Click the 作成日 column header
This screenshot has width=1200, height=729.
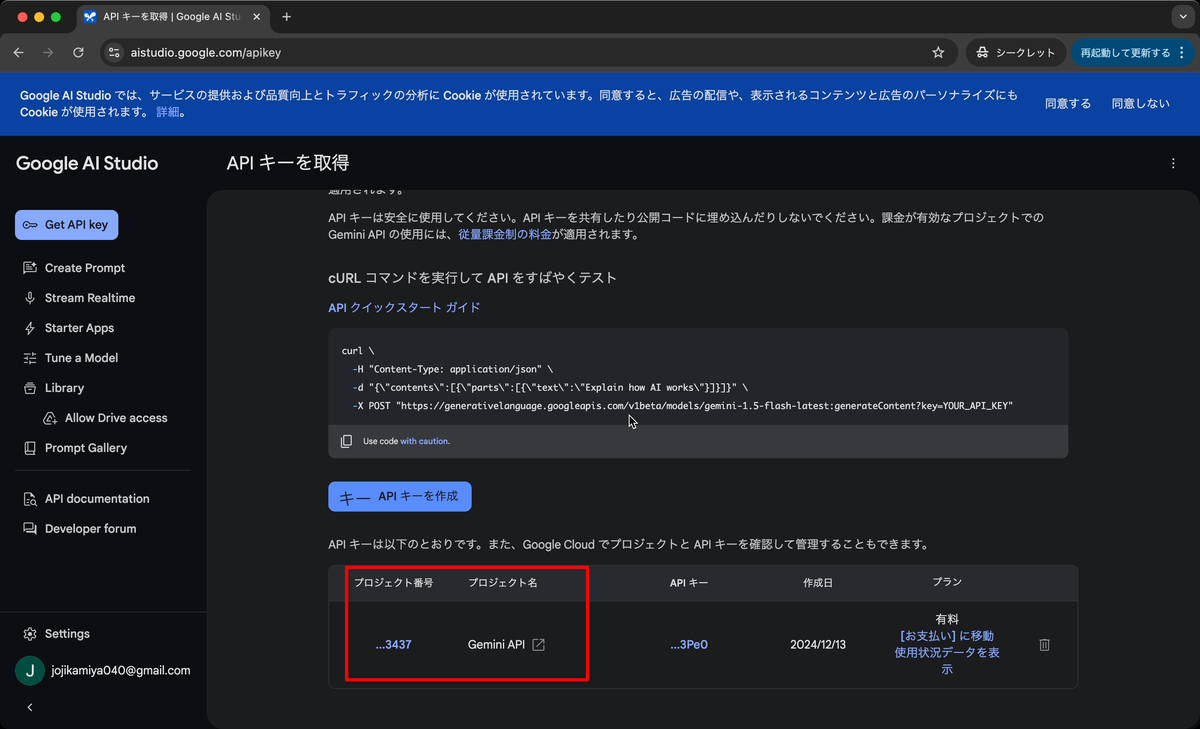coord(817,582)
